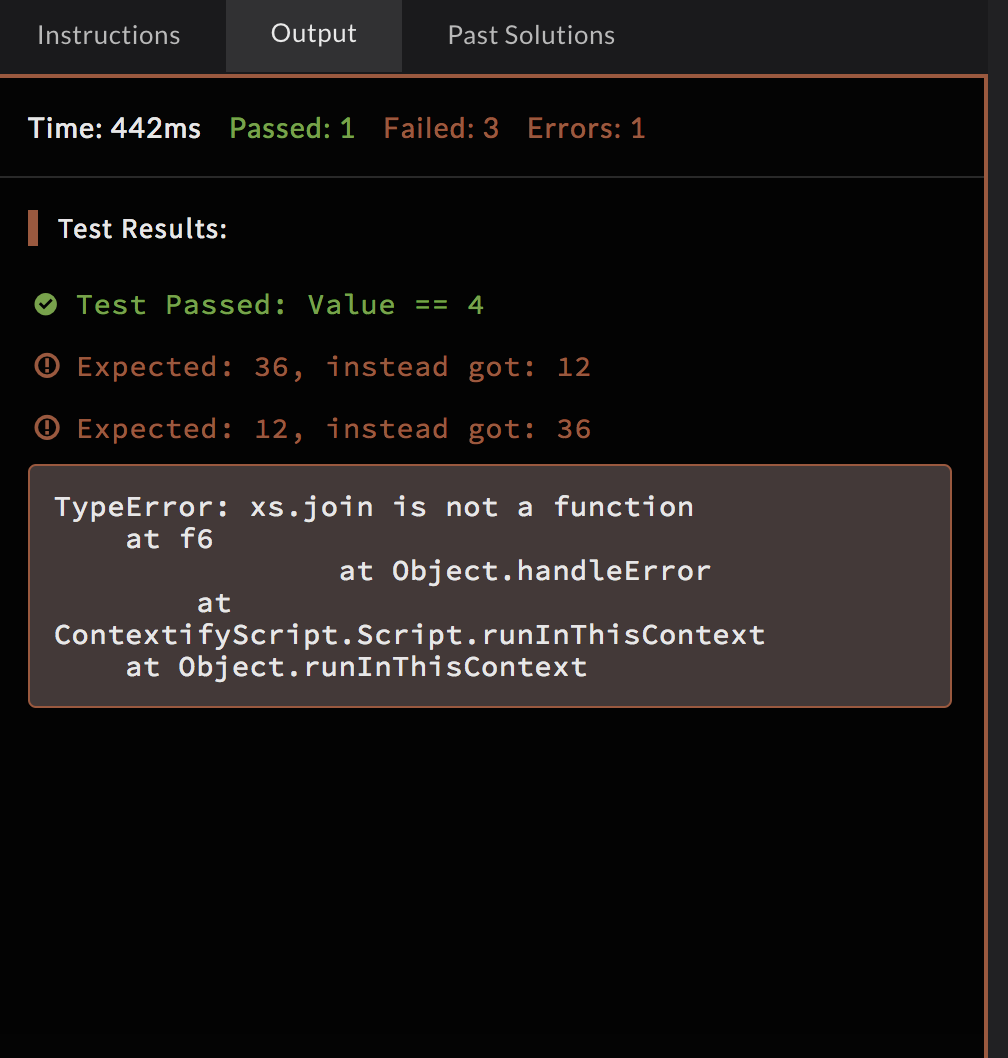Click the green Passed: 1 counter

(292, 128)
